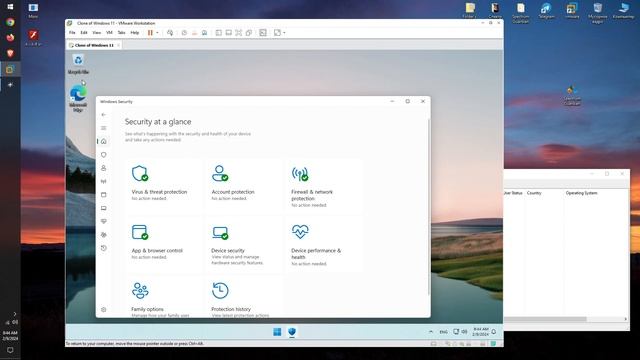Open Spectrum Guardian file on host desktop
The image size is (640, 360).
point(520,13)
